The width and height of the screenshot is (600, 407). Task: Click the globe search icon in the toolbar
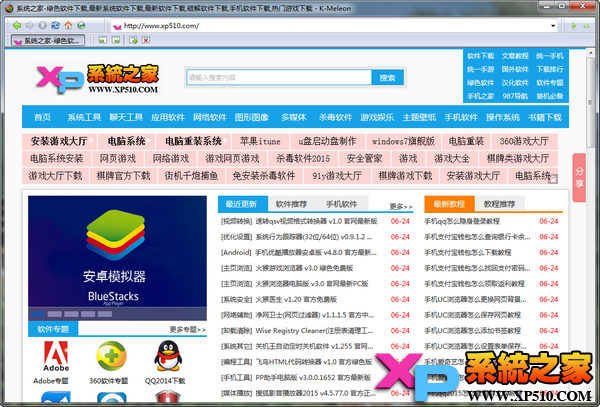pos(81,26)
